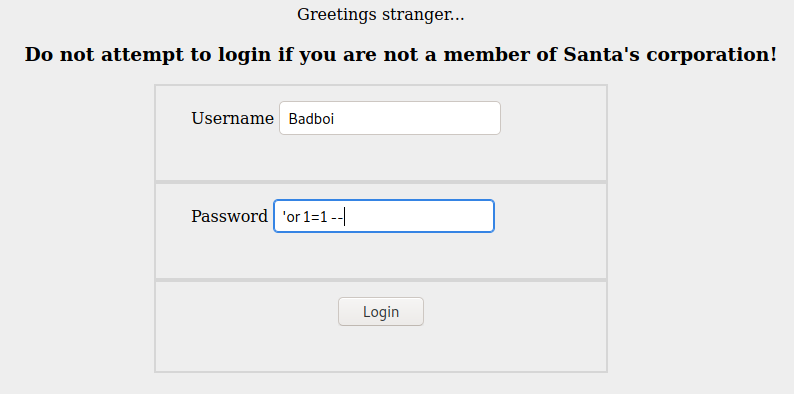Click divider between Password and Login sections
Screen dimensions: 794x394
click(381, 280)
